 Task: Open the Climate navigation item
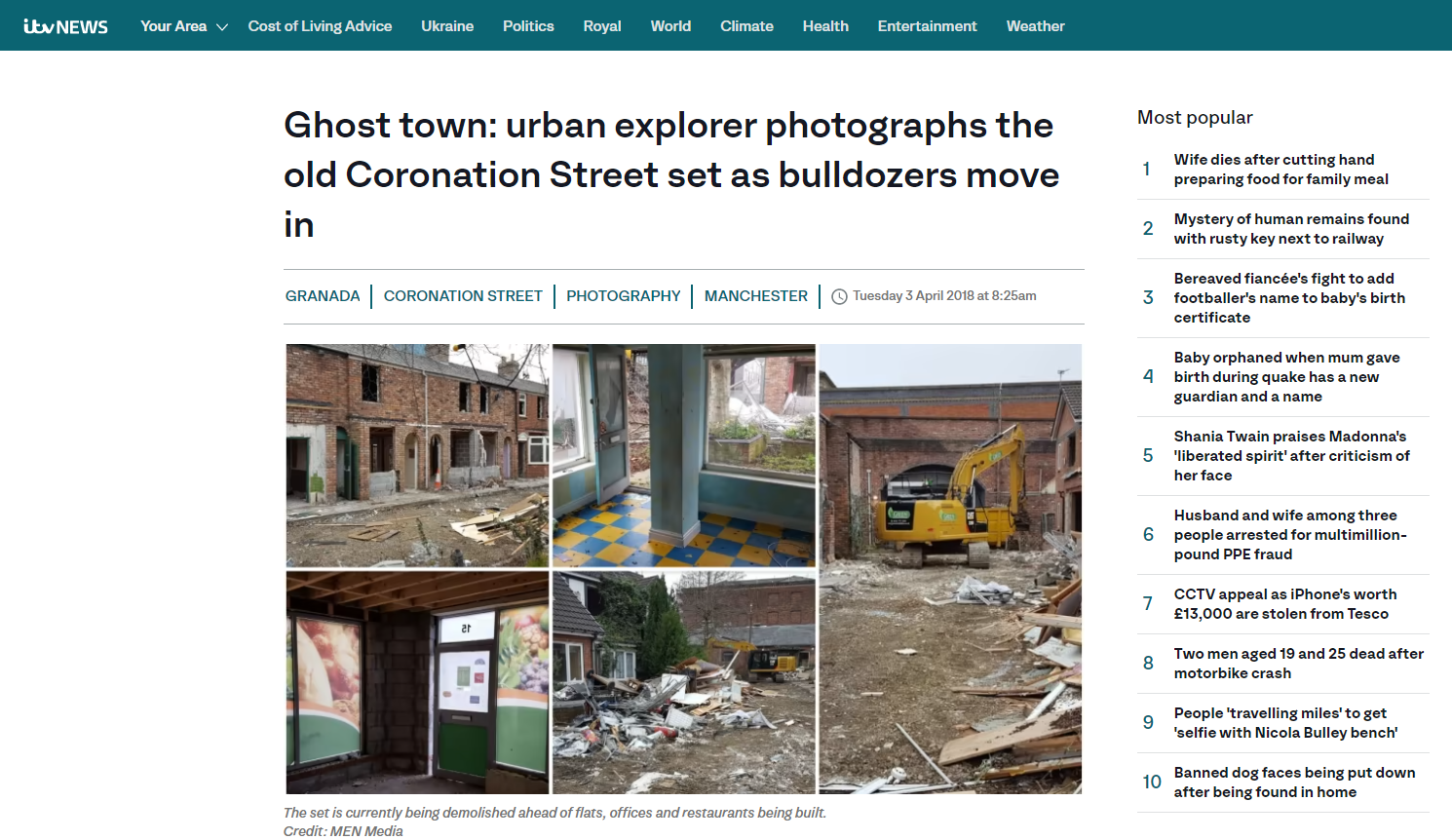click(x=746, y=26)
